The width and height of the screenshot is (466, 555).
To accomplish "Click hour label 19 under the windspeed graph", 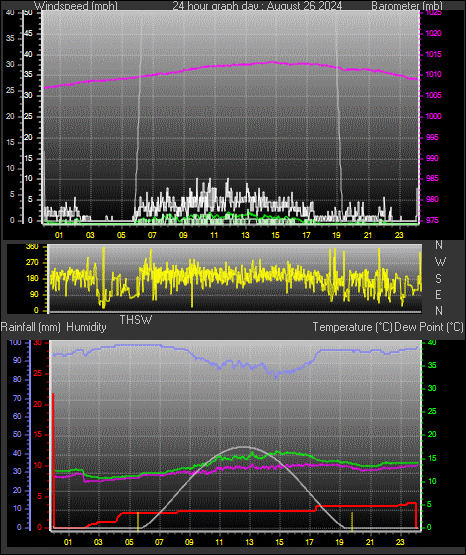I will pos(336,235).
